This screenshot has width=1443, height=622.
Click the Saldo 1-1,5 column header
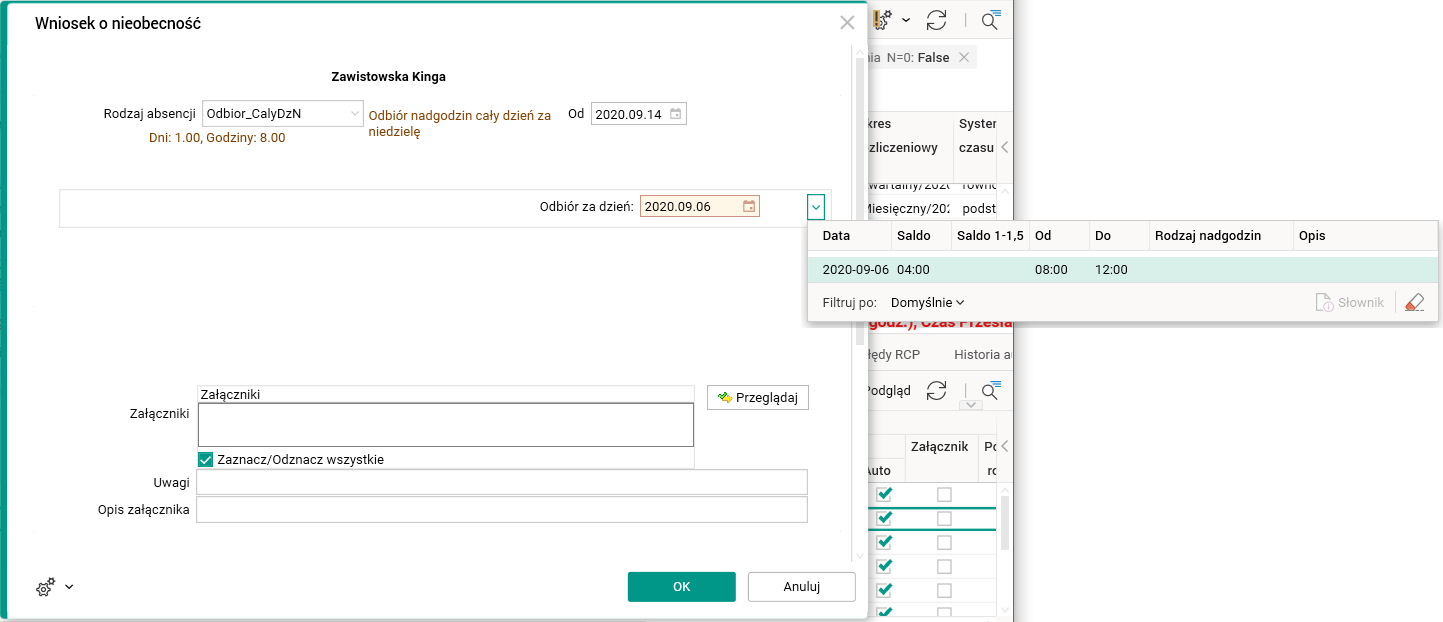click(989, 236)
